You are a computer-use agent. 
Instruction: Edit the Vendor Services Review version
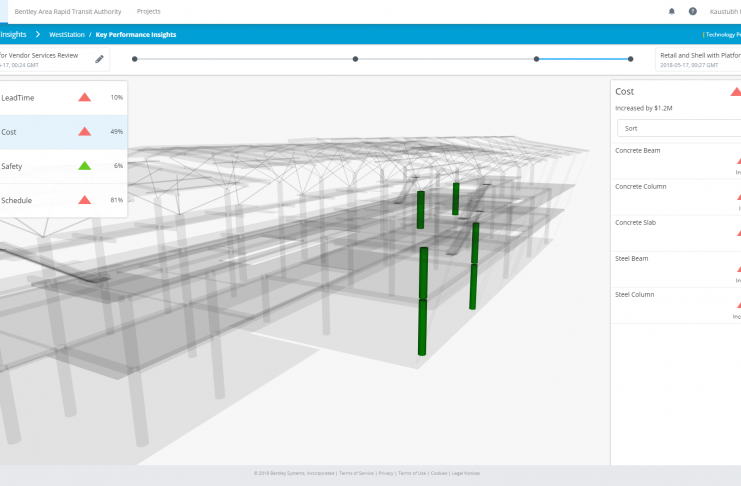pos(99,59)
